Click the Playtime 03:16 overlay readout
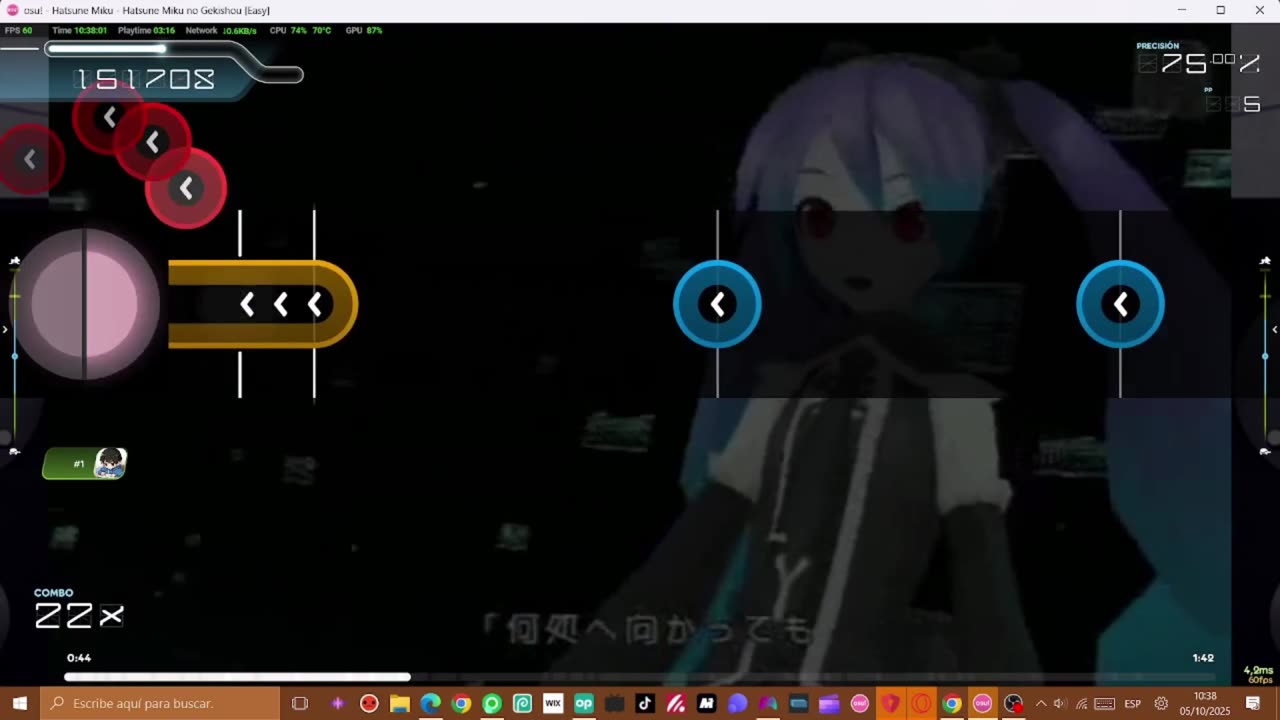 pyautogui.click(x=146, y=31)
